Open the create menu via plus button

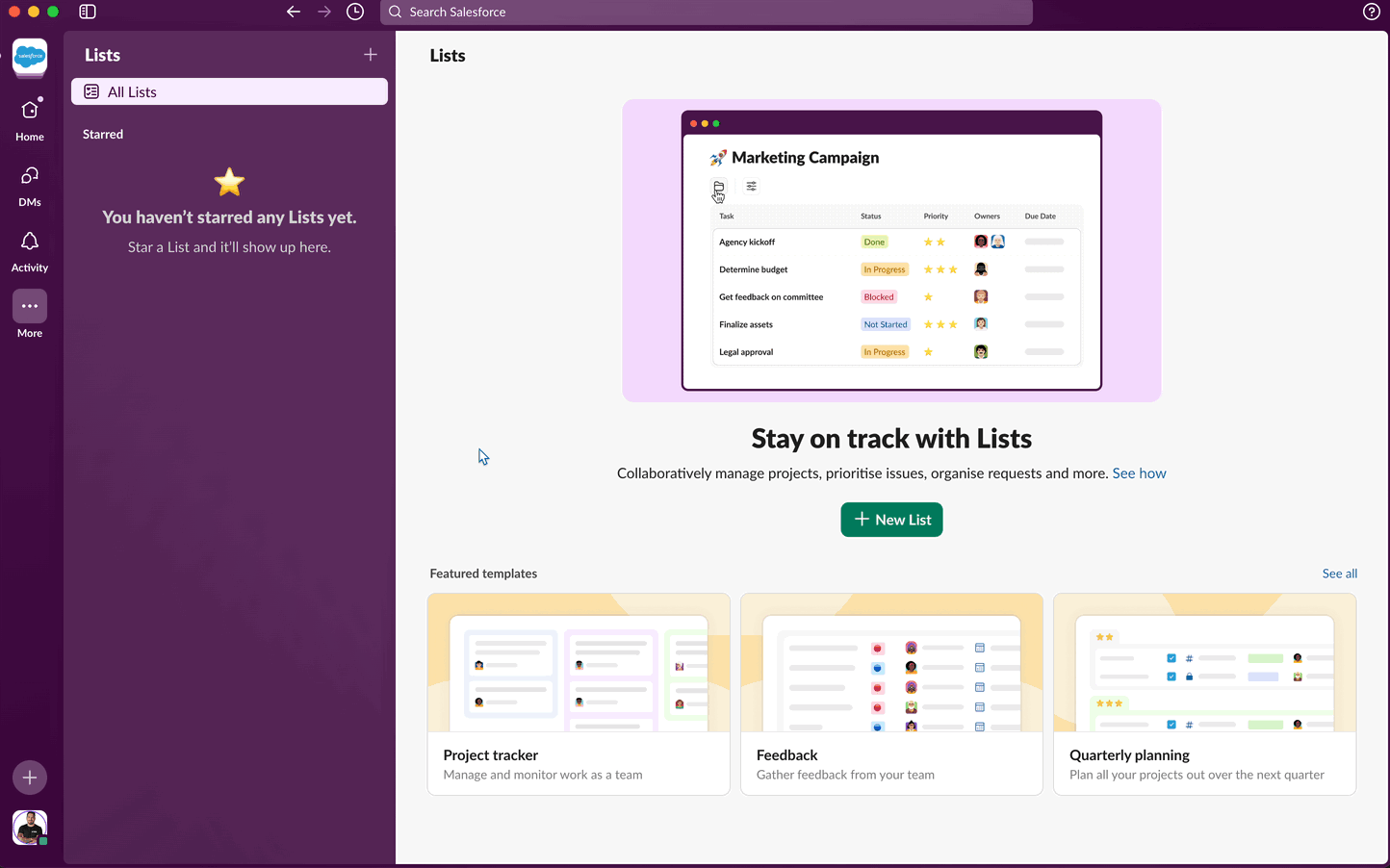29,778
